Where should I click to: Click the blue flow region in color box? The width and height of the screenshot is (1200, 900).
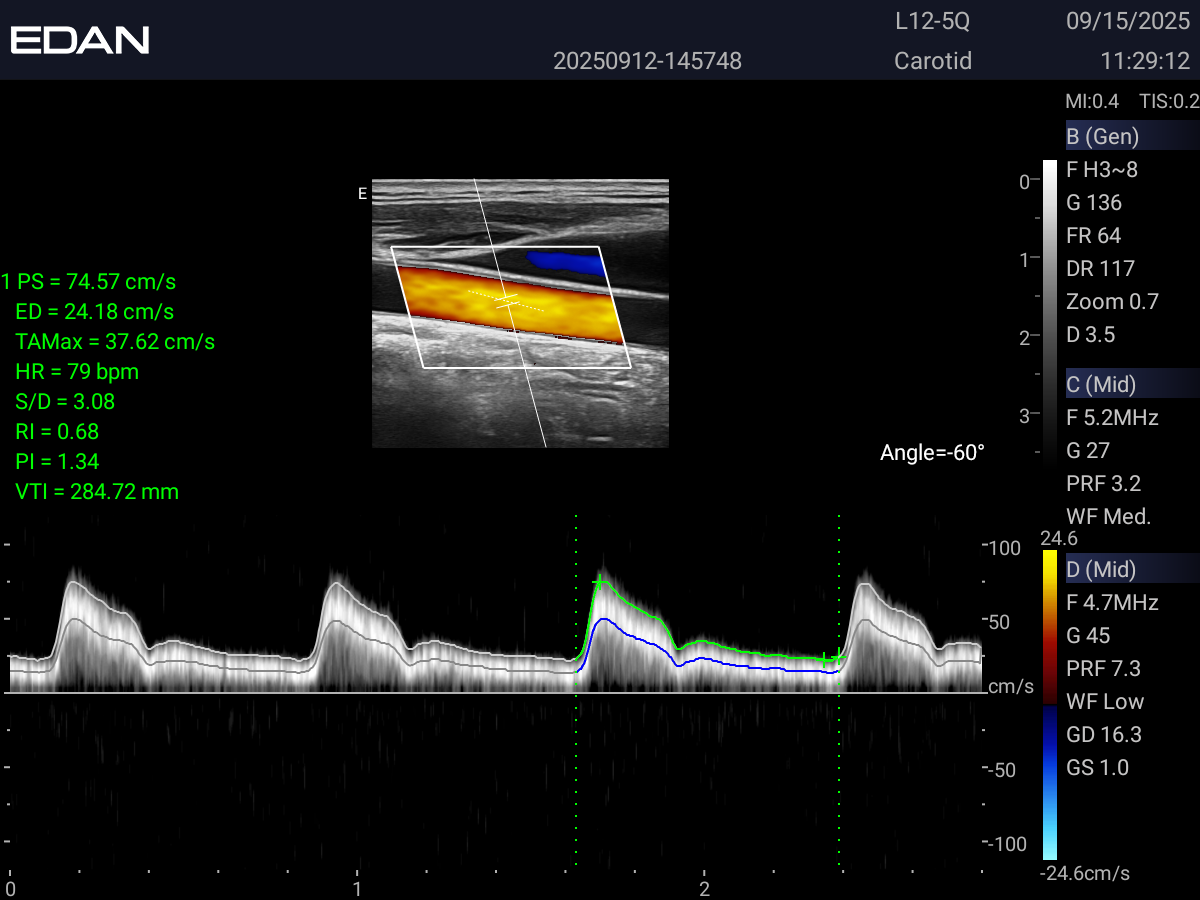[566, 263]
